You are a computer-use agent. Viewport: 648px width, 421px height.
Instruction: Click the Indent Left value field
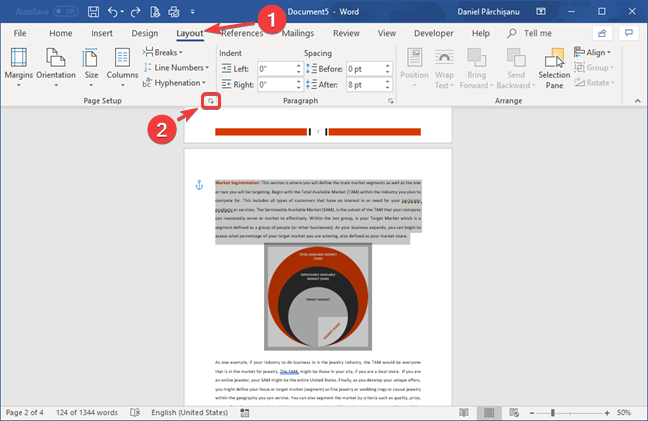click(276, 69)
